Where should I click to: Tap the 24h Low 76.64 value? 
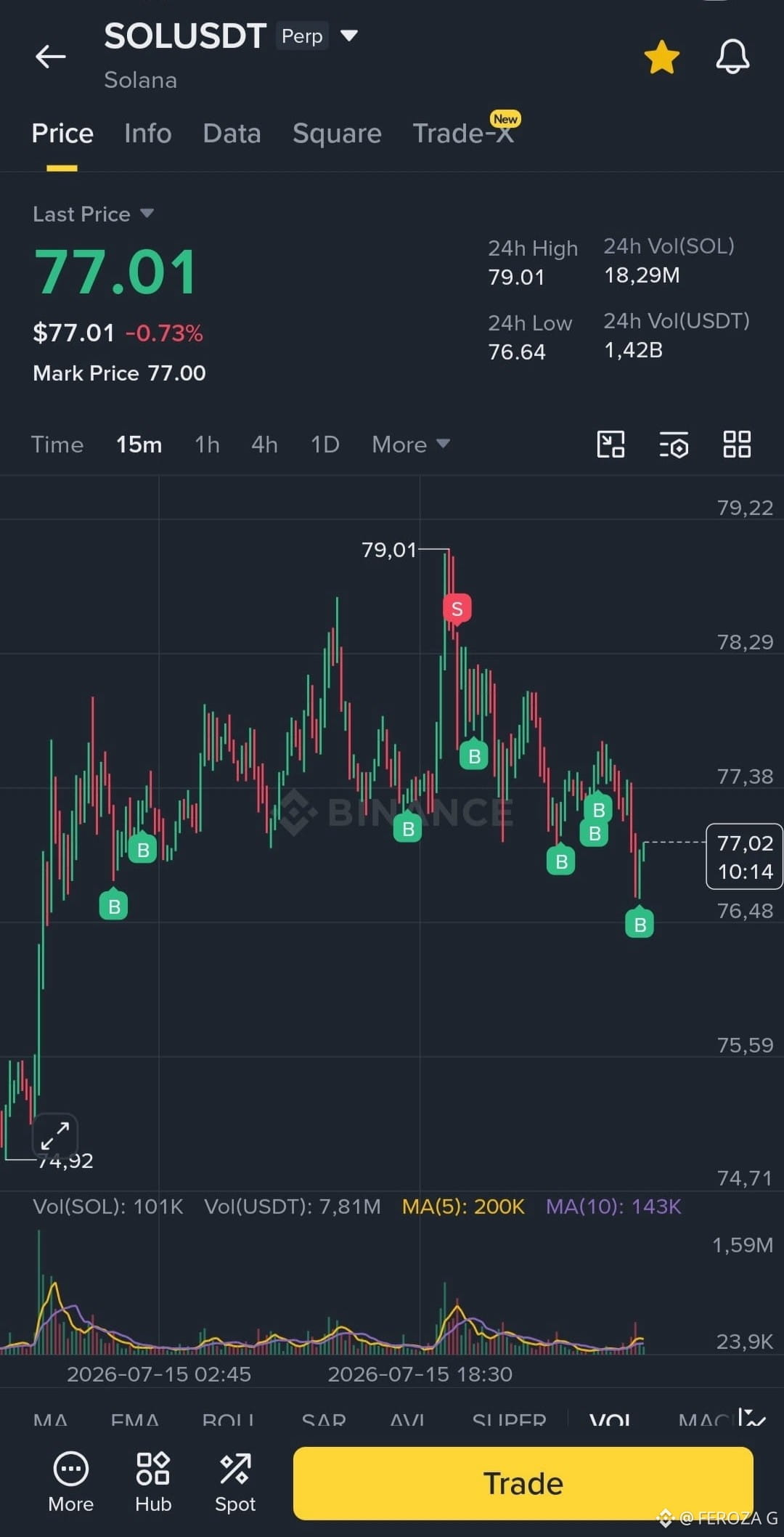(x=517, y=352)
